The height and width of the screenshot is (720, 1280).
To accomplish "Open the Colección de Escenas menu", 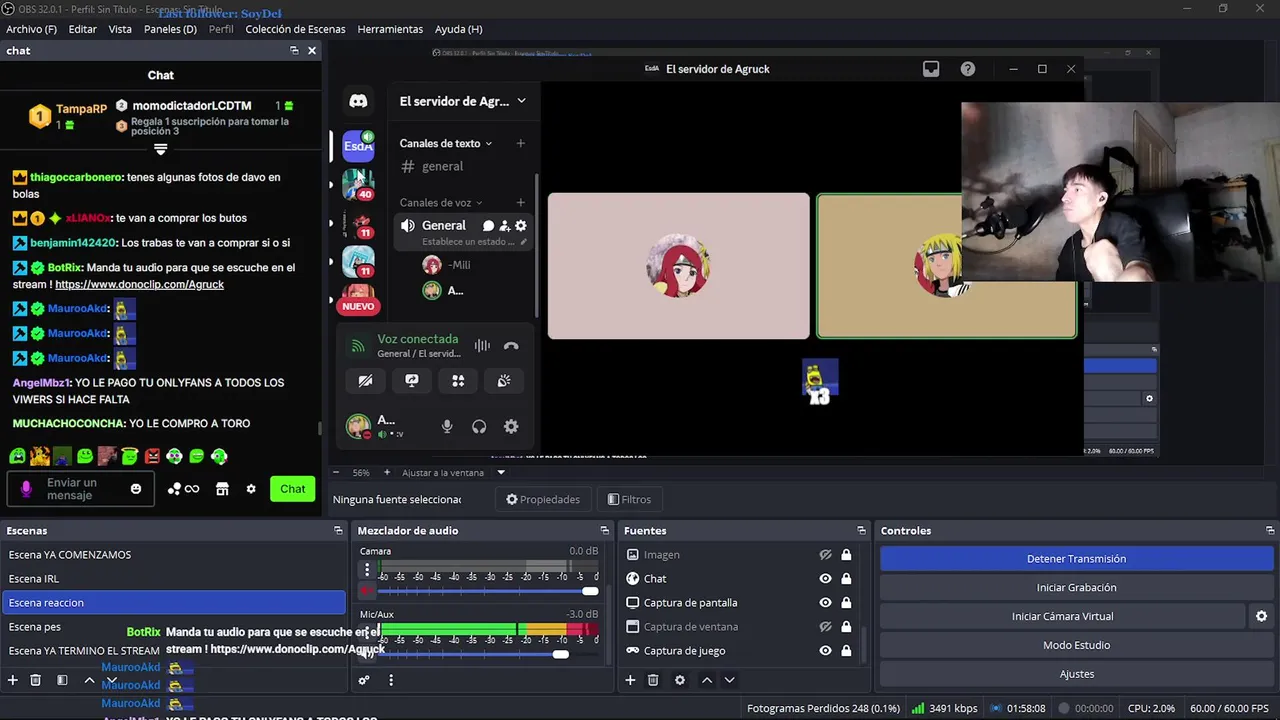I will point(295,29).
